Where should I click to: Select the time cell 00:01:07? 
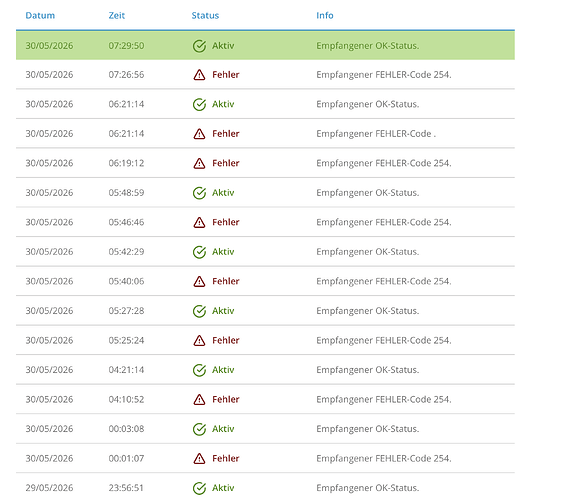point(126,458)
